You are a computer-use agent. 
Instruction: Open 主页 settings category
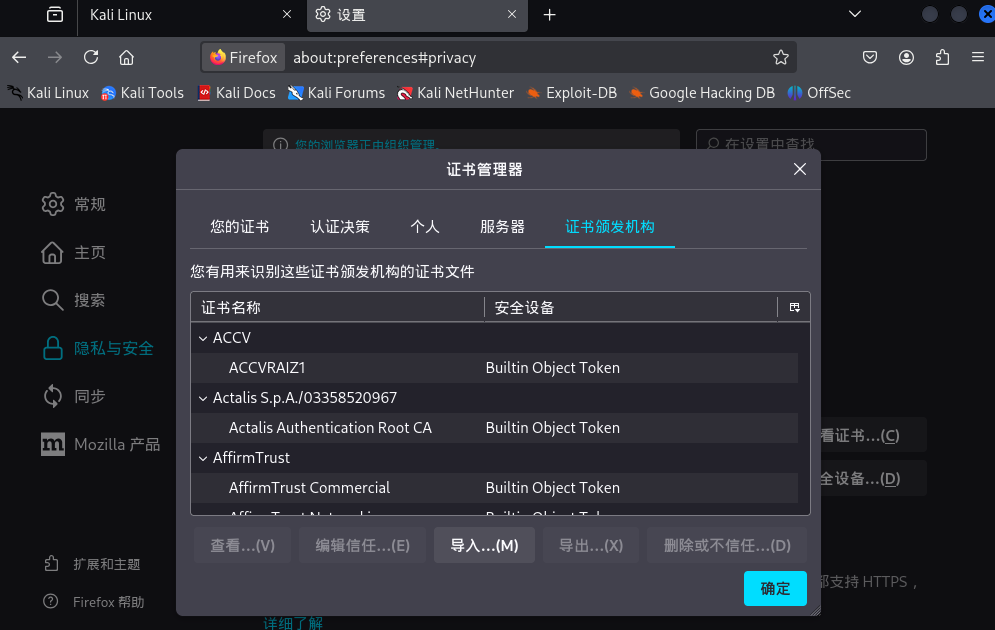click(74, 253)
